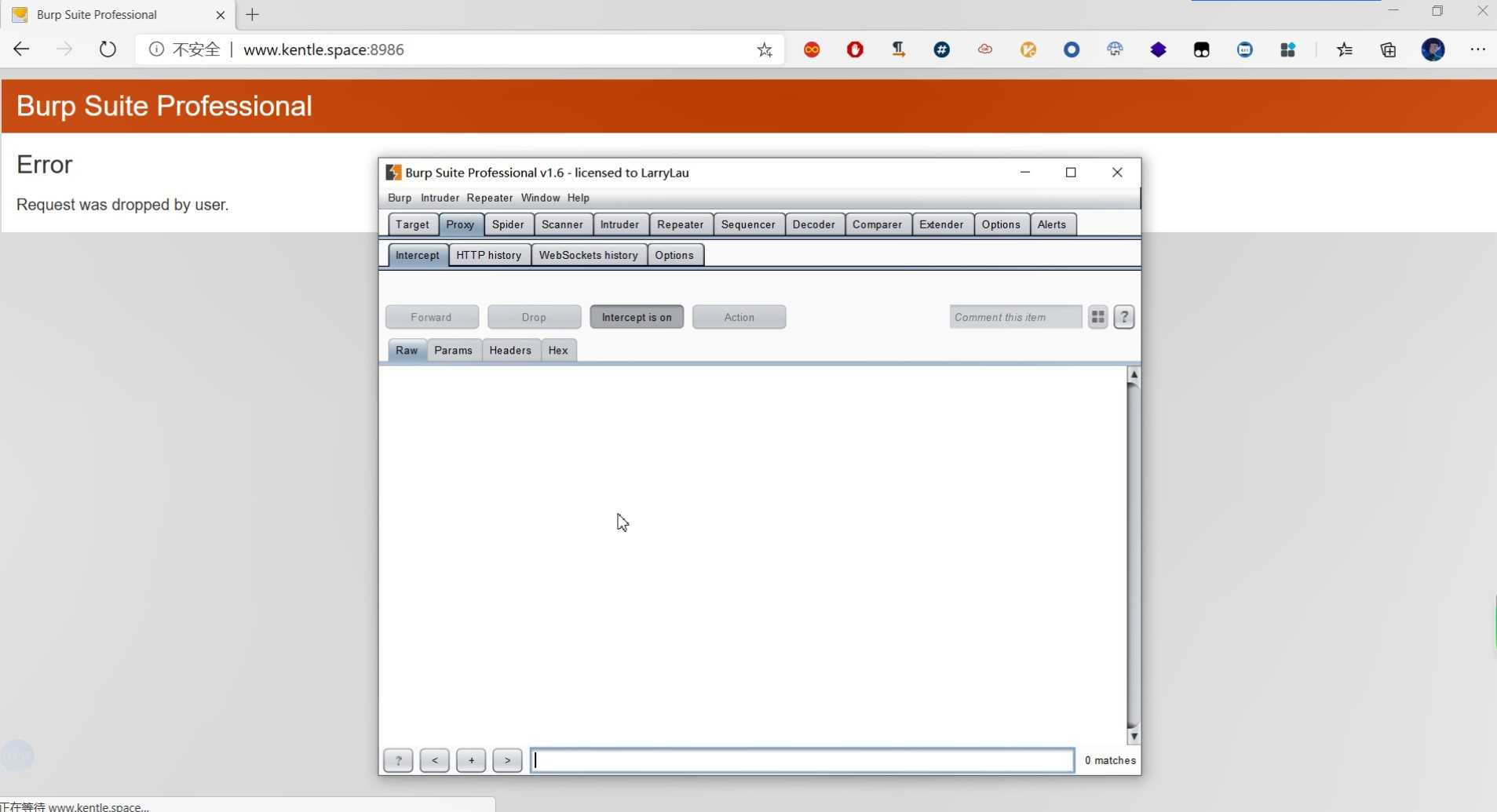Viewport: 1497px width, 812px height.
Task: Click the site info circle icon
Action: pos(156,49)
